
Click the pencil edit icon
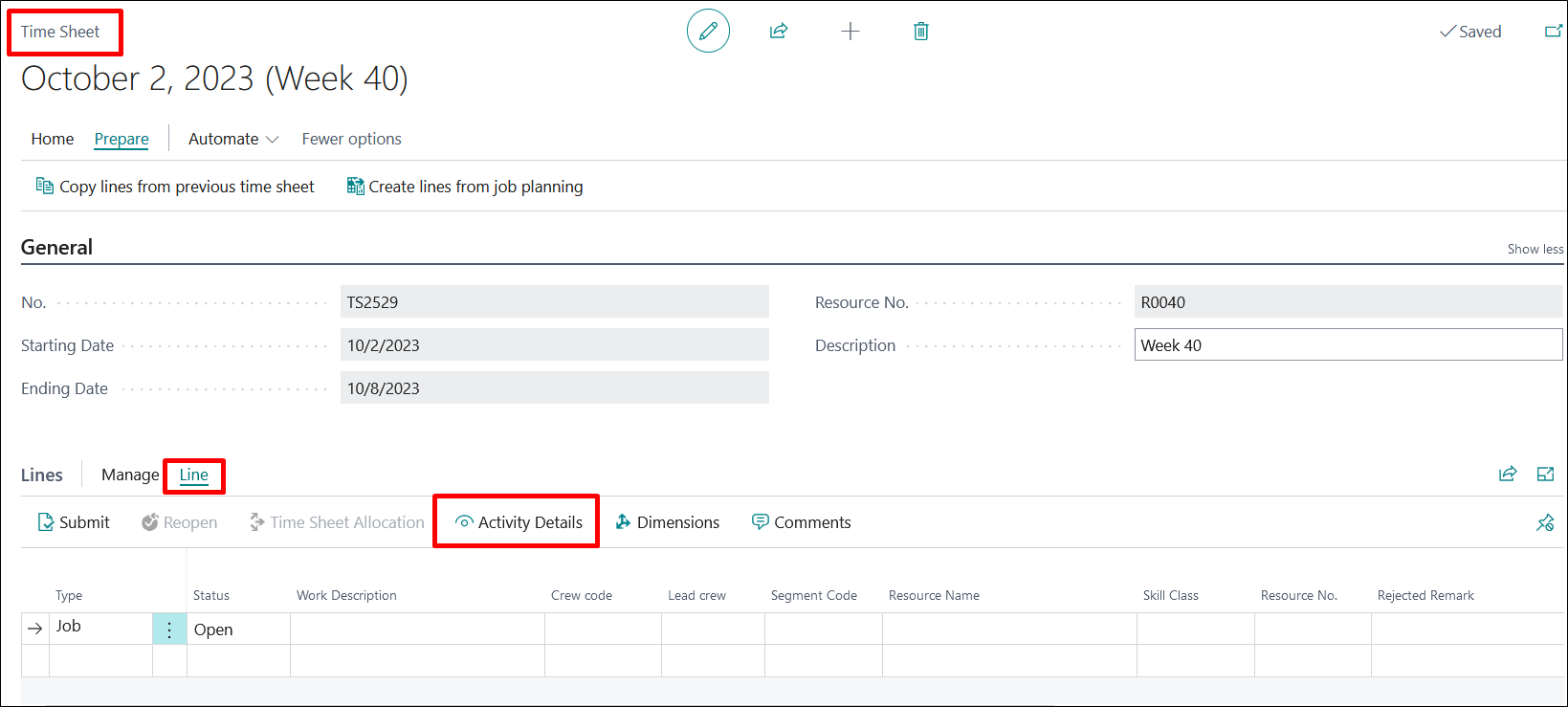click(708, 32)
